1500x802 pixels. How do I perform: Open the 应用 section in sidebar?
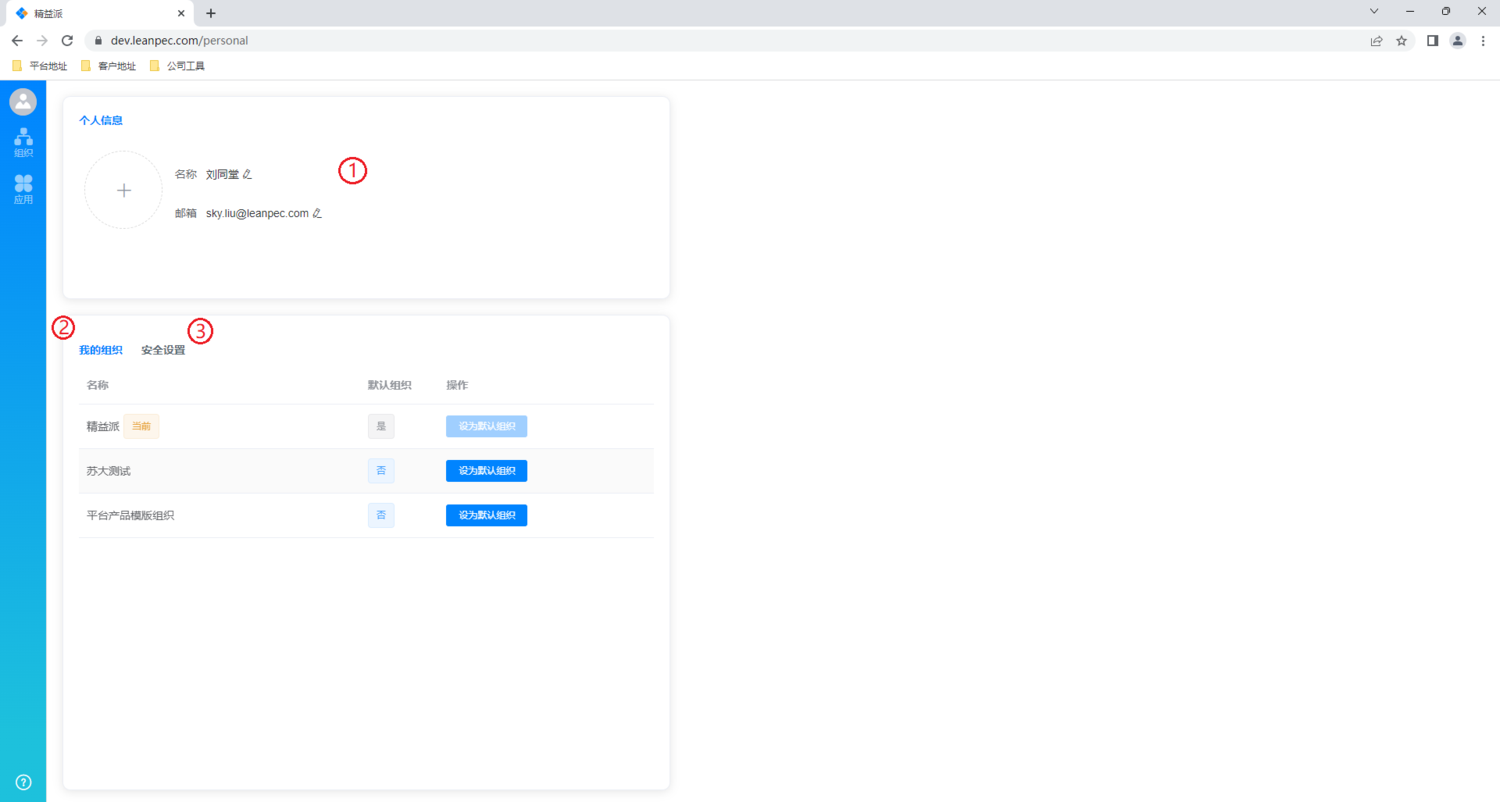point(23,189)
